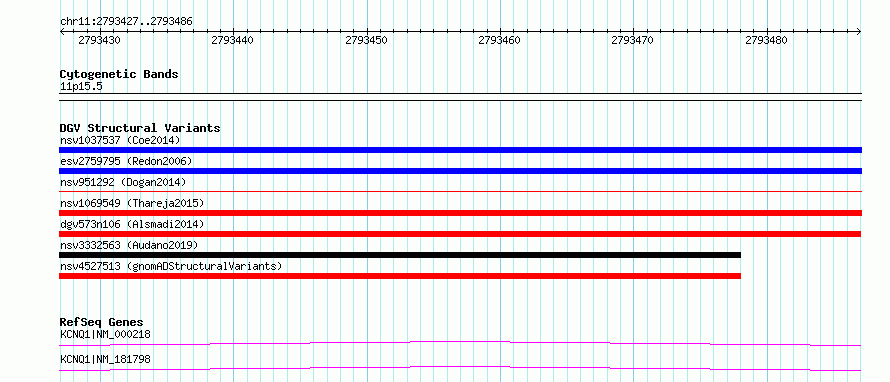The width and height of the screenshot is (890, 382).
Task: Open variant nsv3332563 (Audano2019) label
Action: [129, 245]
